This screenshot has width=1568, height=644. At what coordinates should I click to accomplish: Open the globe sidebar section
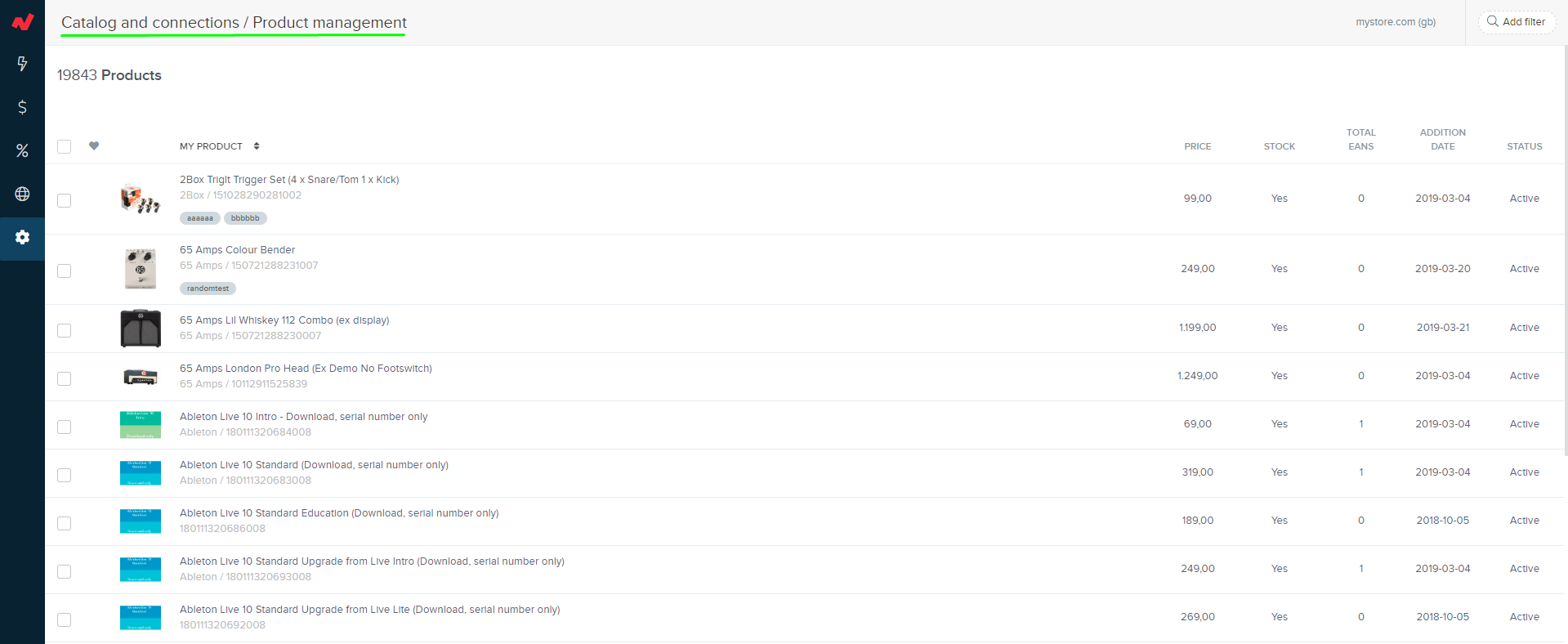click(x=22, y=194)
